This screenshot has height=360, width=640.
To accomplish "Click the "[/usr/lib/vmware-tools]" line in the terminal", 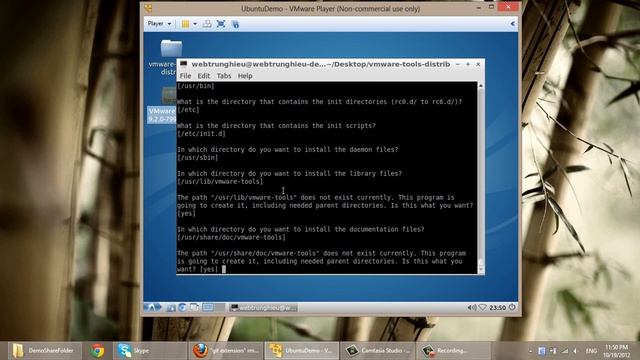I will point(220,182).
